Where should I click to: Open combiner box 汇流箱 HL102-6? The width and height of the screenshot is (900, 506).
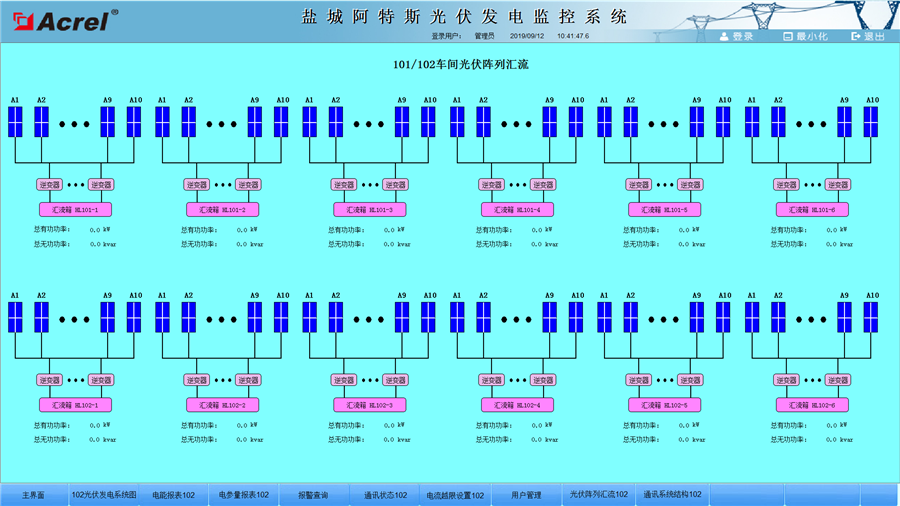point(812,404)
